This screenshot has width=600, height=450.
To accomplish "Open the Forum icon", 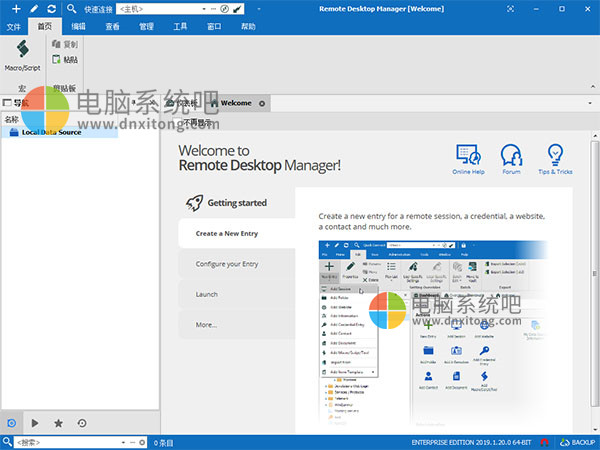I will (511, 157).
